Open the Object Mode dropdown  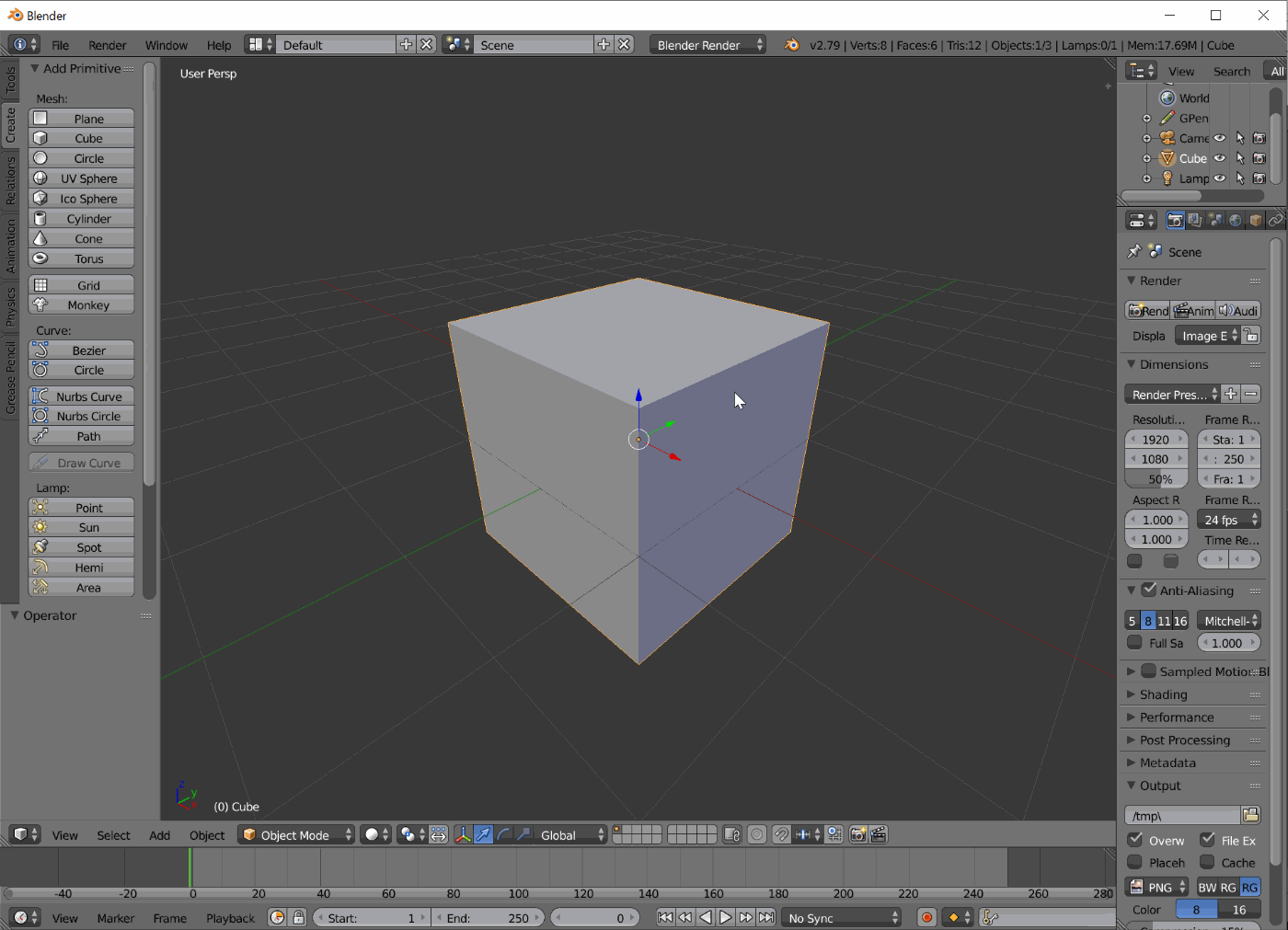click(296, 834)
